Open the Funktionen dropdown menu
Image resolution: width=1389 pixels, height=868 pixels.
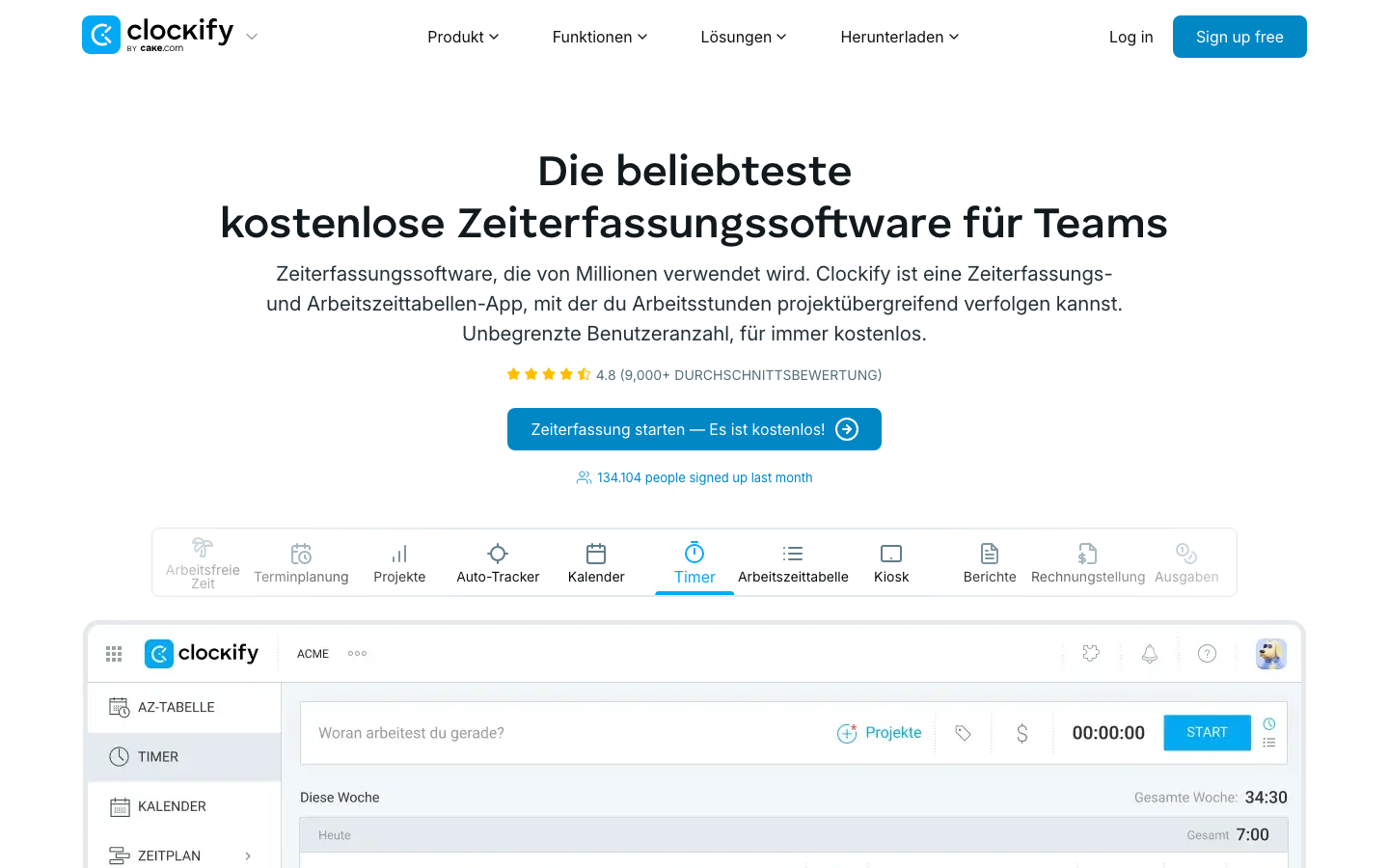pos(600,37)
